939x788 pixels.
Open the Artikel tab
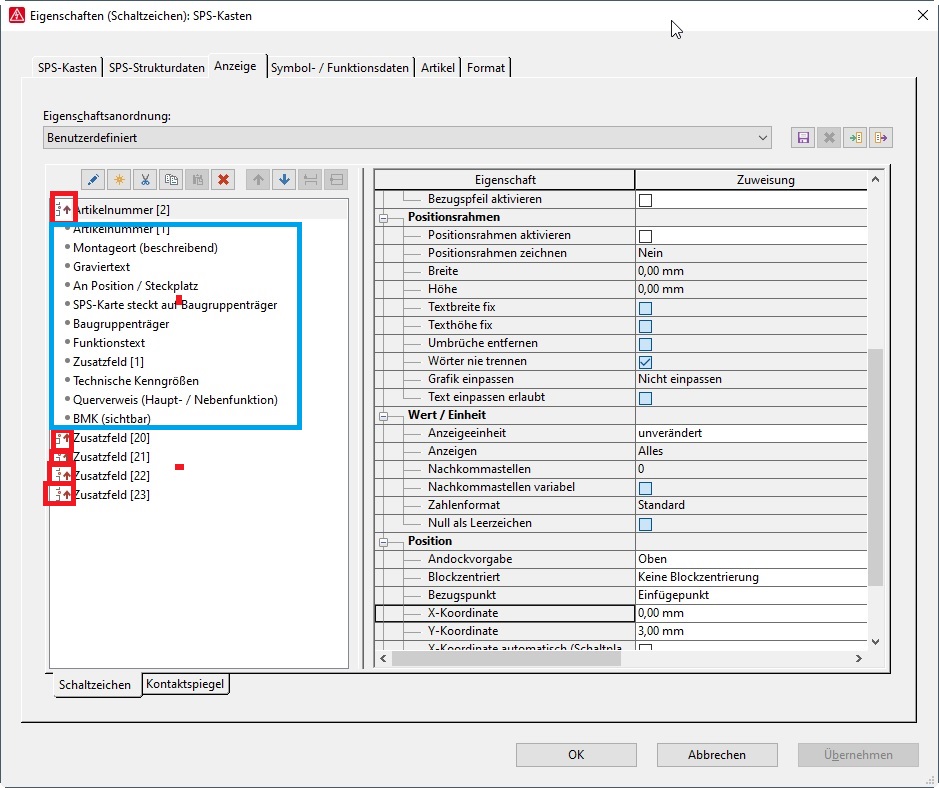click(438, 68)
